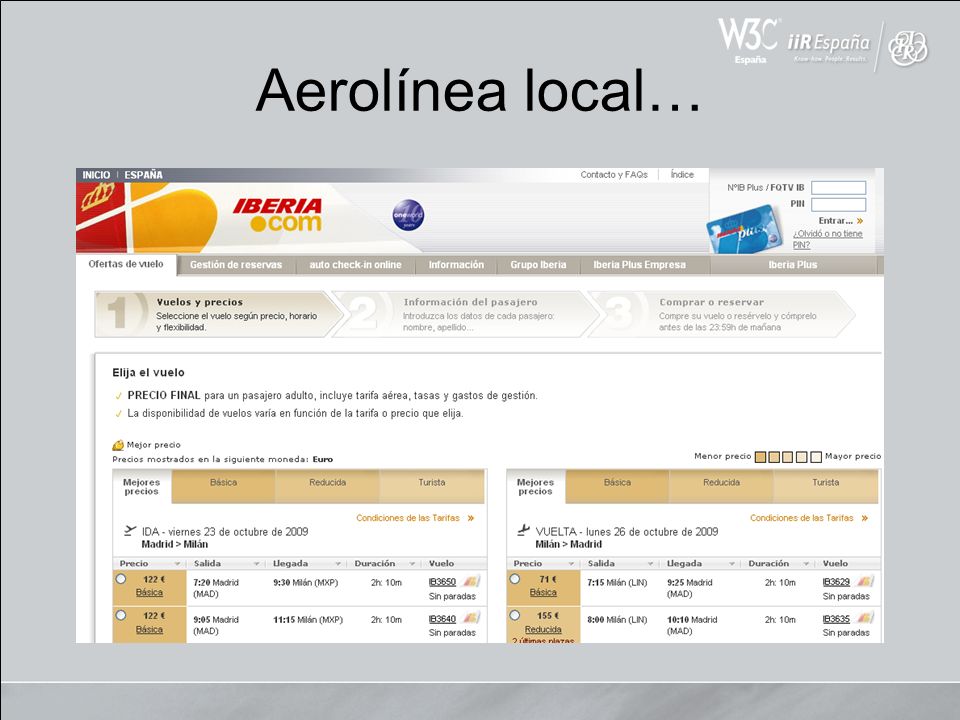Select outbound Turista fare tab
The image size is (960, 720).
[x=432, y=487]
